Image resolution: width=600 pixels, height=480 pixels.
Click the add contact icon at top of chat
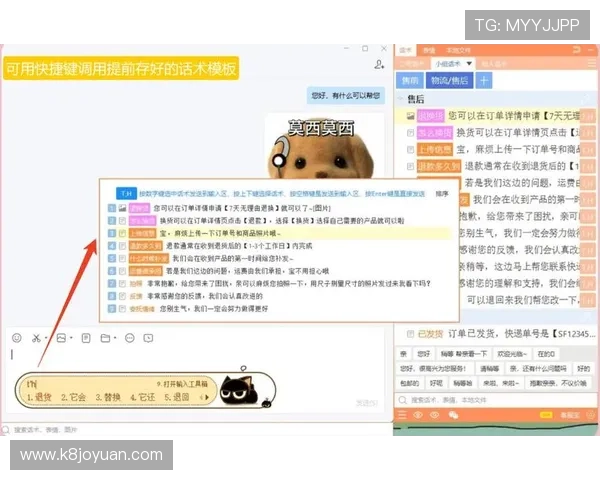[x=380, y=64]
